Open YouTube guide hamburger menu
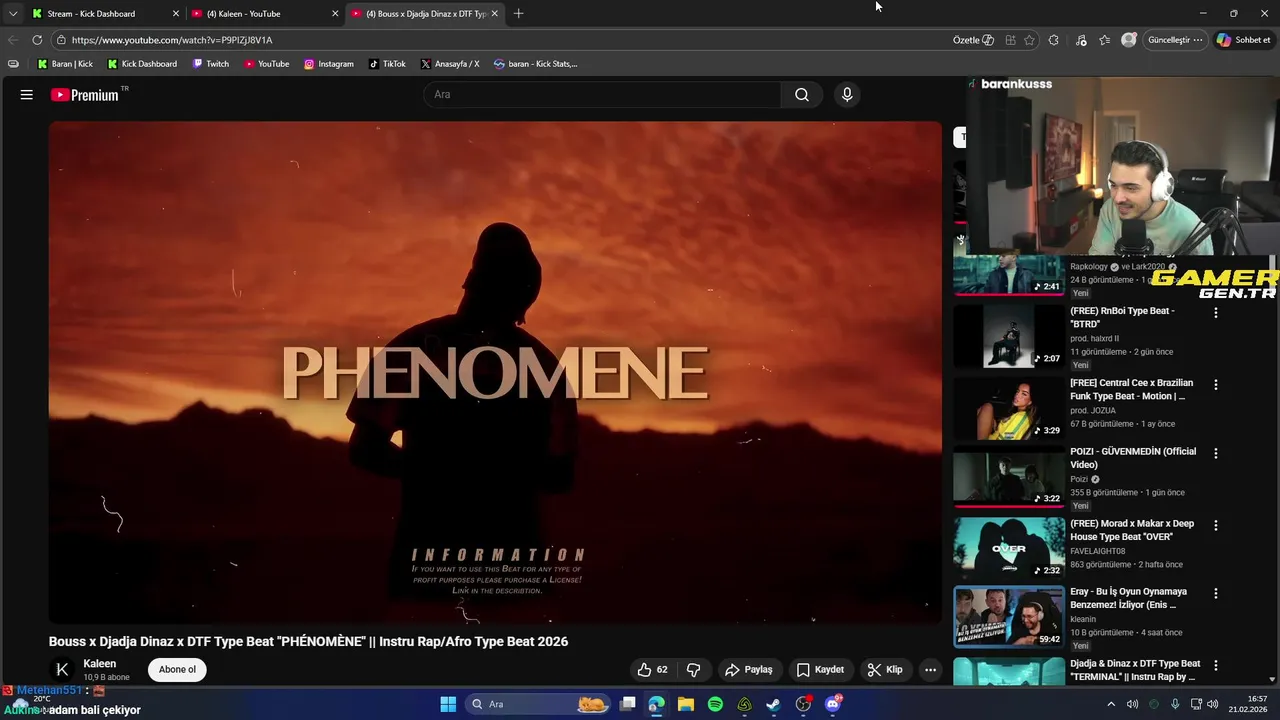 point(27,94)
